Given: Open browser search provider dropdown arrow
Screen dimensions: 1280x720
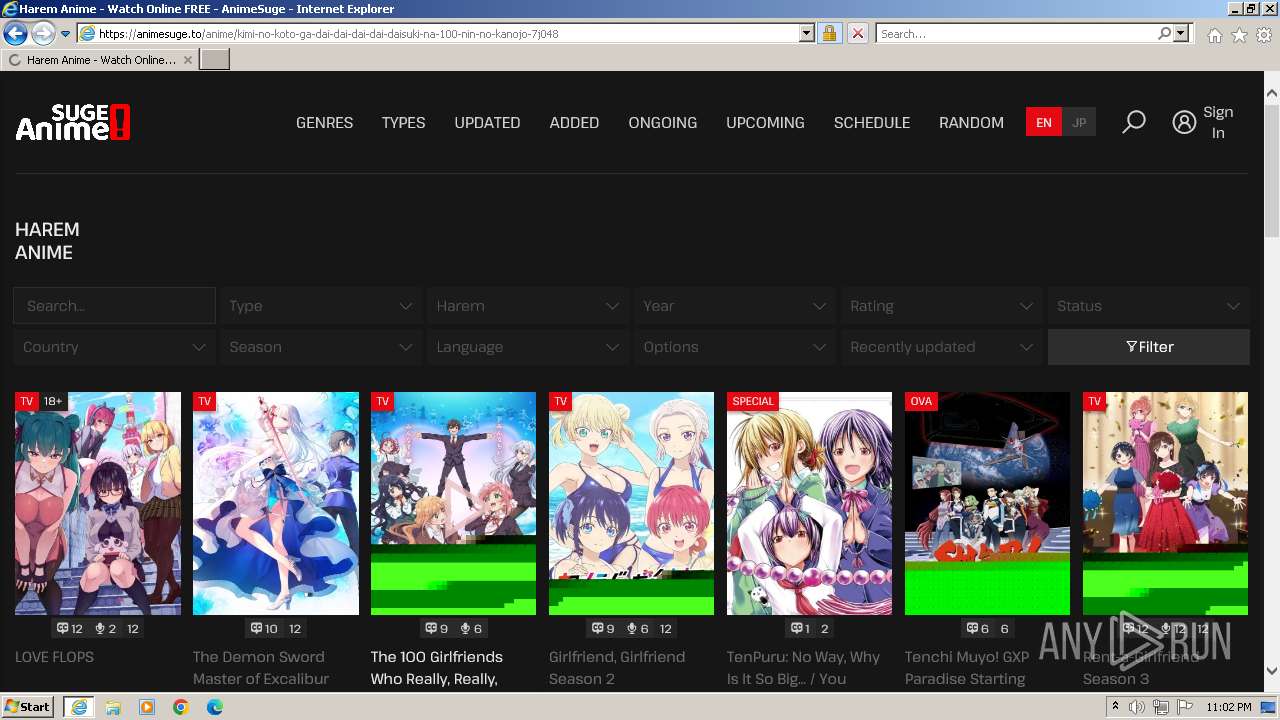Looking at the screenshot, I should pyautogui.click(x=1182, y=33).
